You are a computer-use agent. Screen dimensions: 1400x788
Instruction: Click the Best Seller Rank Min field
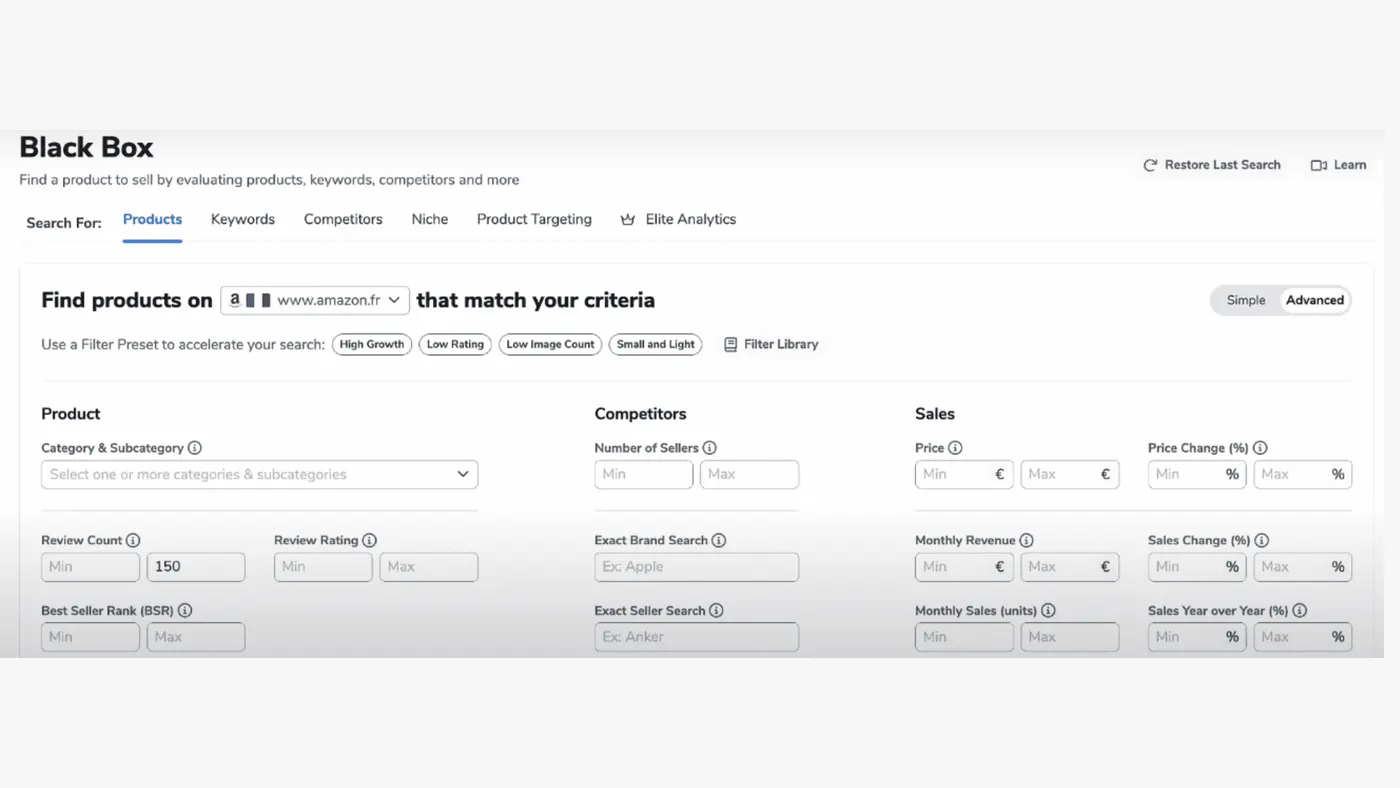tap(90, 637)
